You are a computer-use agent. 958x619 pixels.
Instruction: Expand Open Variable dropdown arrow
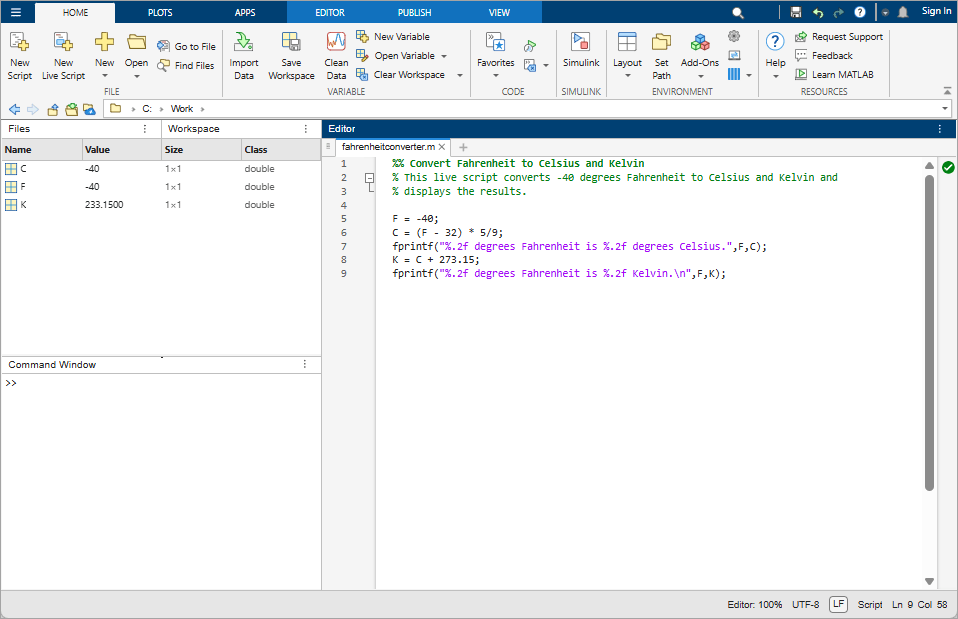(444, 56)
